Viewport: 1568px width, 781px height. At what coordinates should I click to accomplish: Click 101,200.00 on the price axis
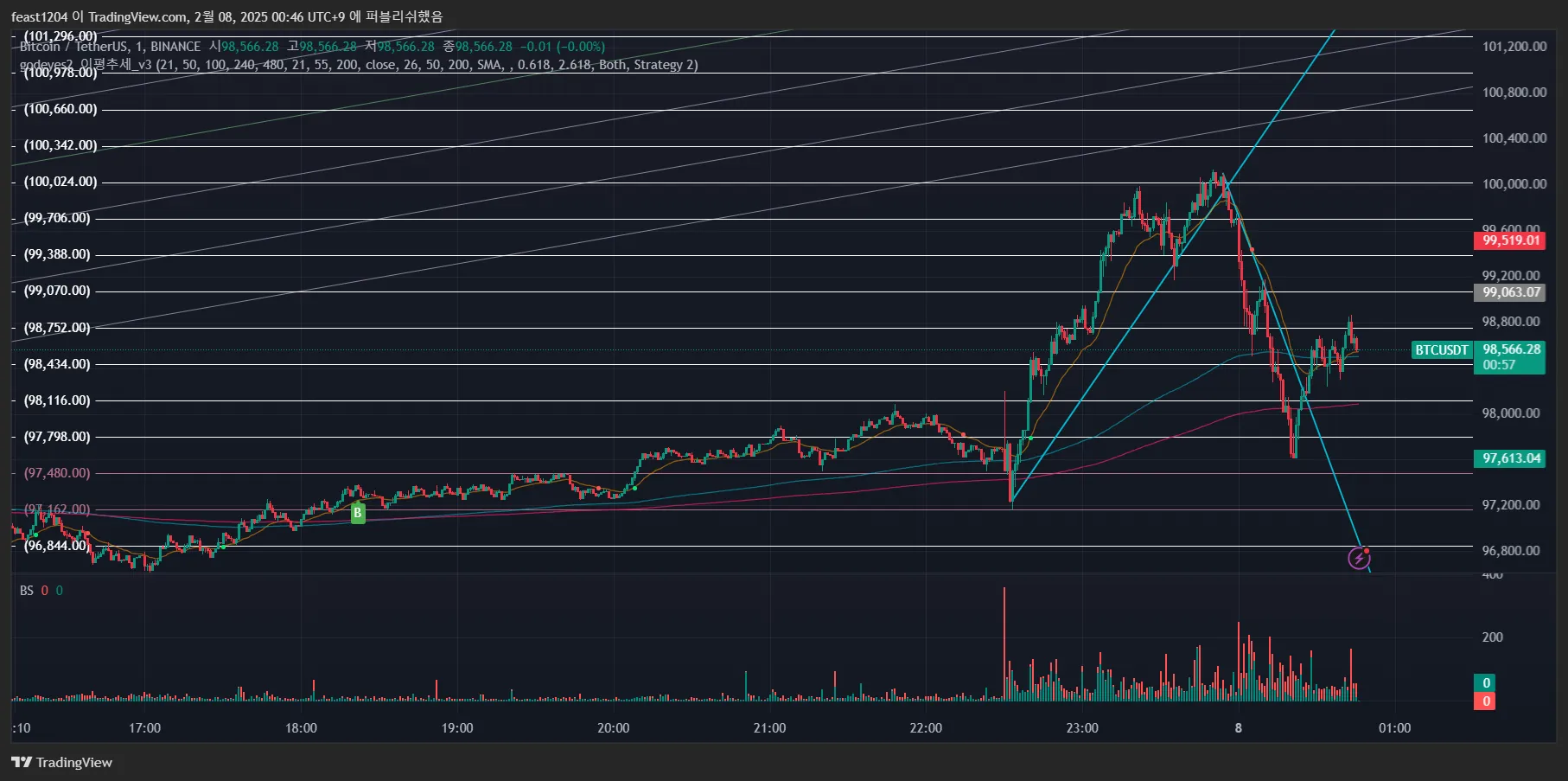1514,47
